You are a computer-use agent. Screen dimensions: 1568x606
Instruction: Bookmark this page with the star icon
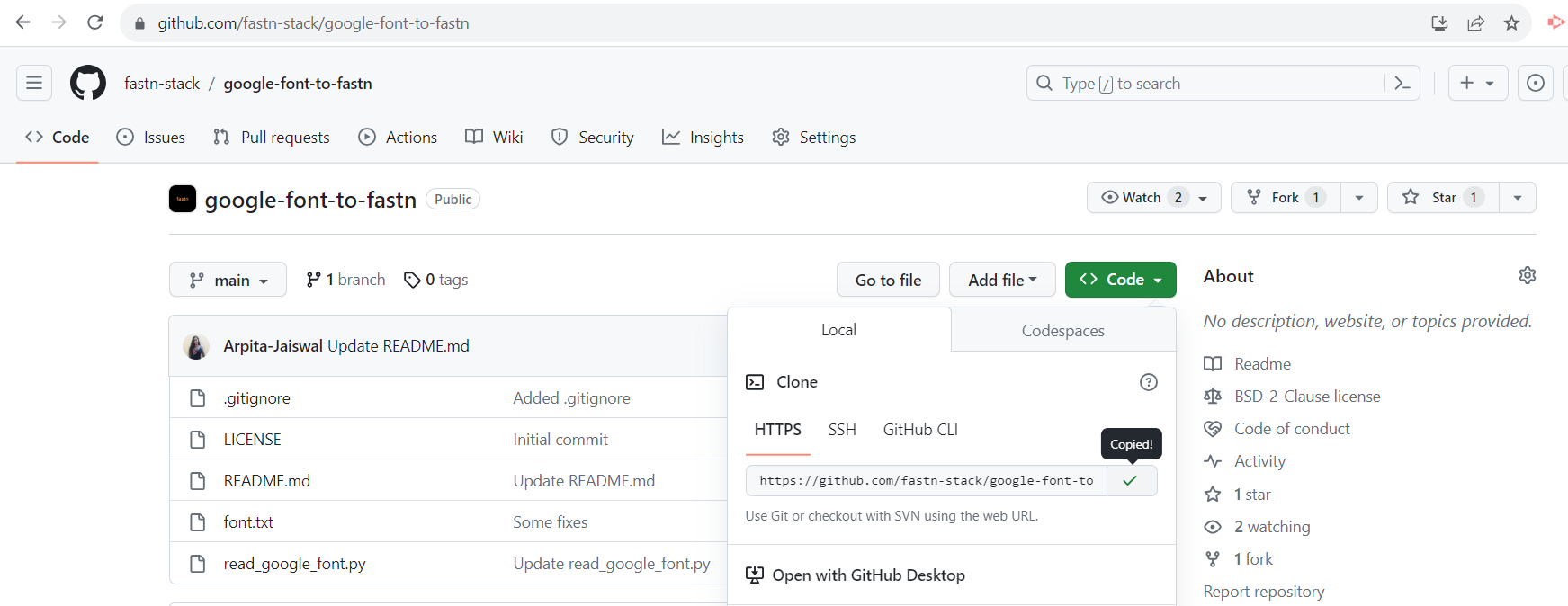pyautogui.click(x=1511, y=23)
